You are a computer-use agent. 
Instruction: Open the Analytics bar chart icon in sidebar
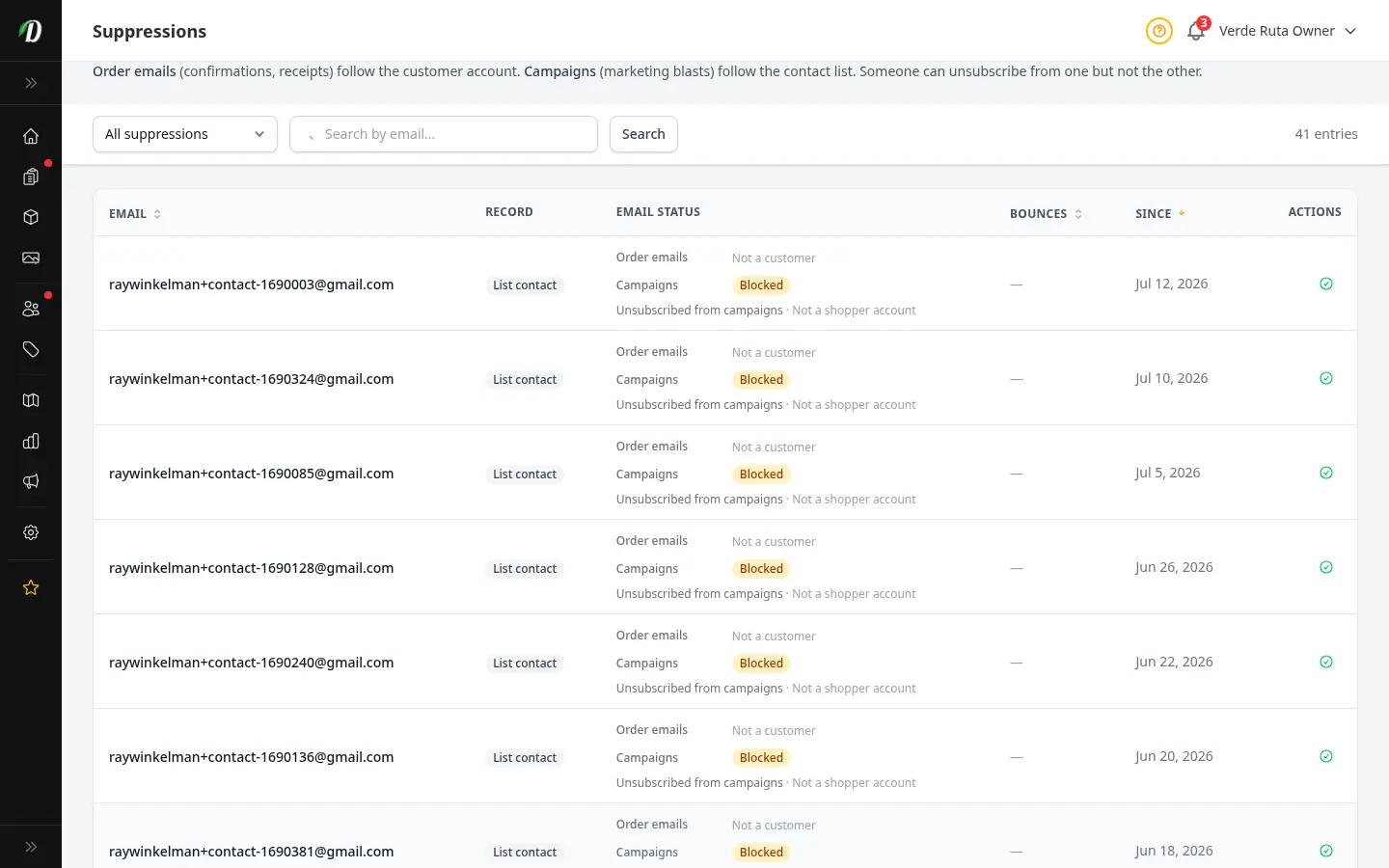[x=31, y=441]
